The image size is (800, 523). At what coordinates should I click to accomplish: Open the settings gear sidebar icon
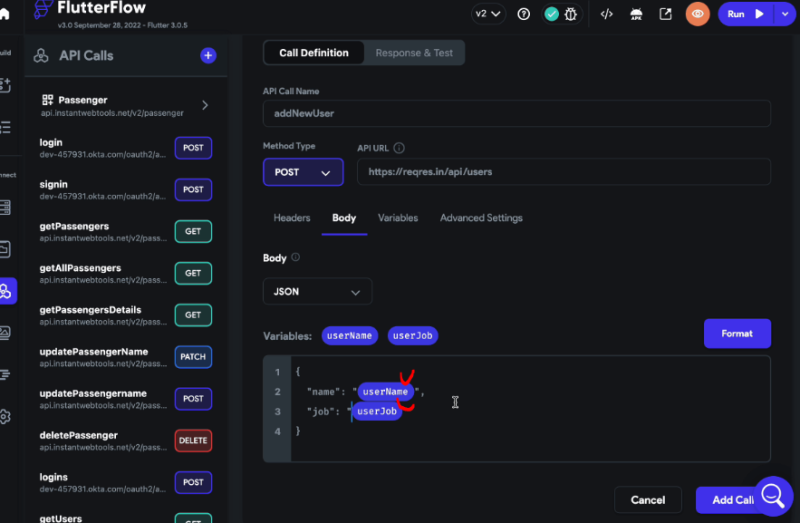5,416
